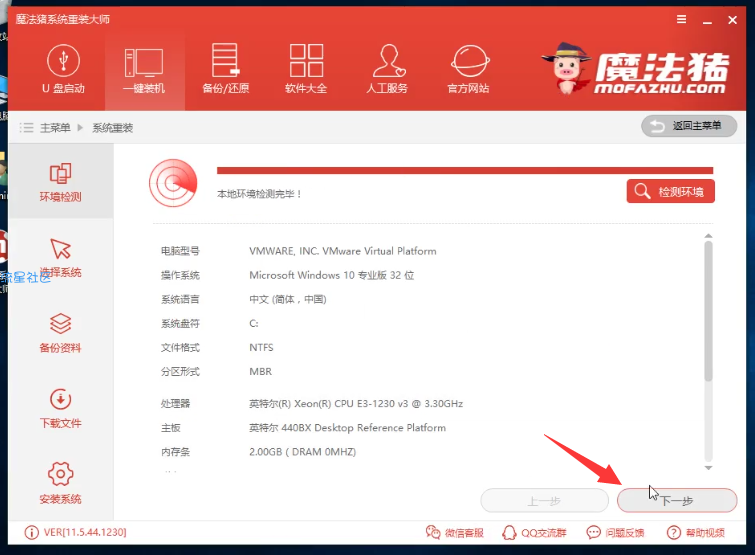
Task: Open 微信客服 WeChat support
Action: [x=455, y=532]
